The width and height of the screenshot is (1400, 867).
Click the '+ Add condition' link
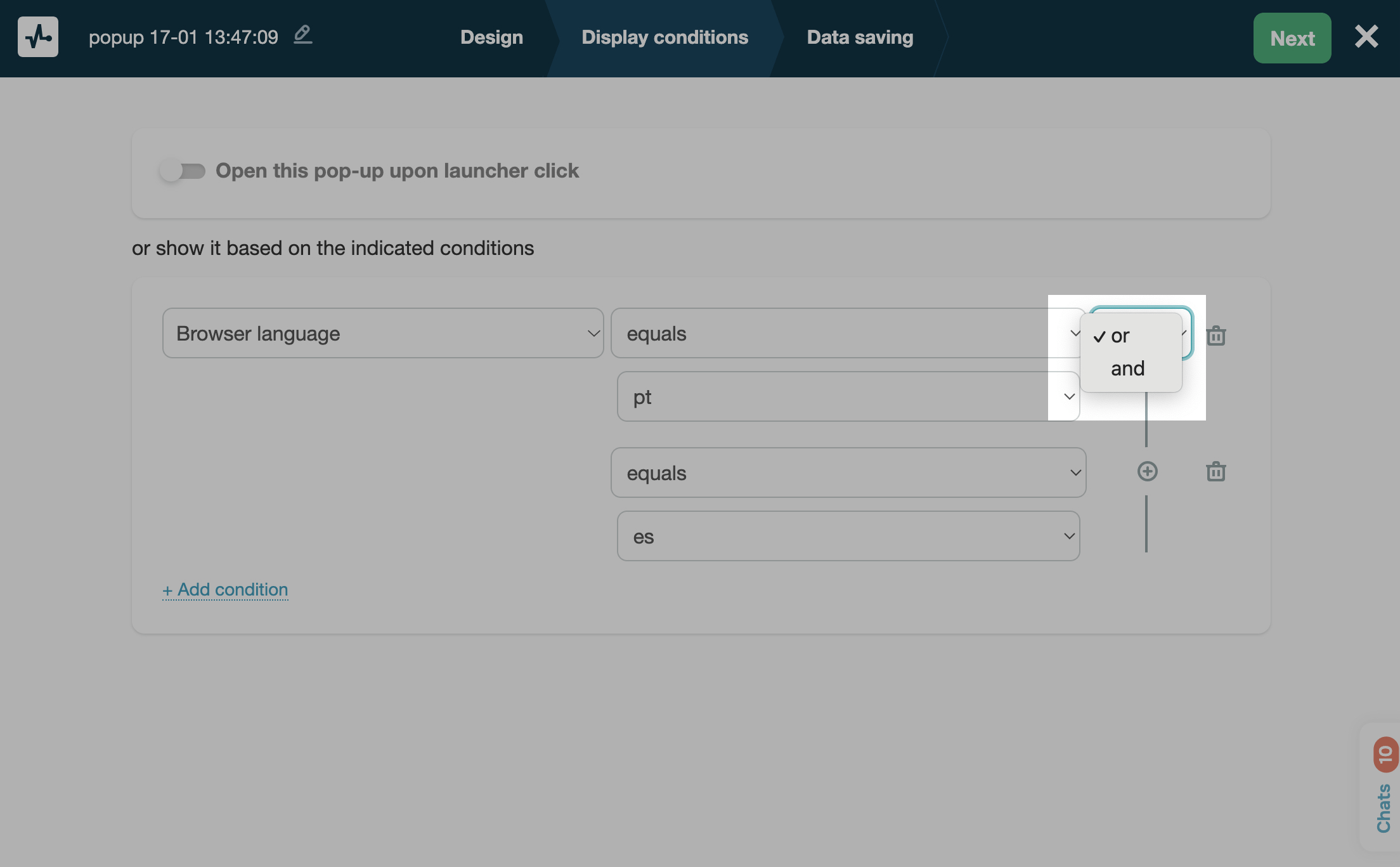(x=226, y=590)
